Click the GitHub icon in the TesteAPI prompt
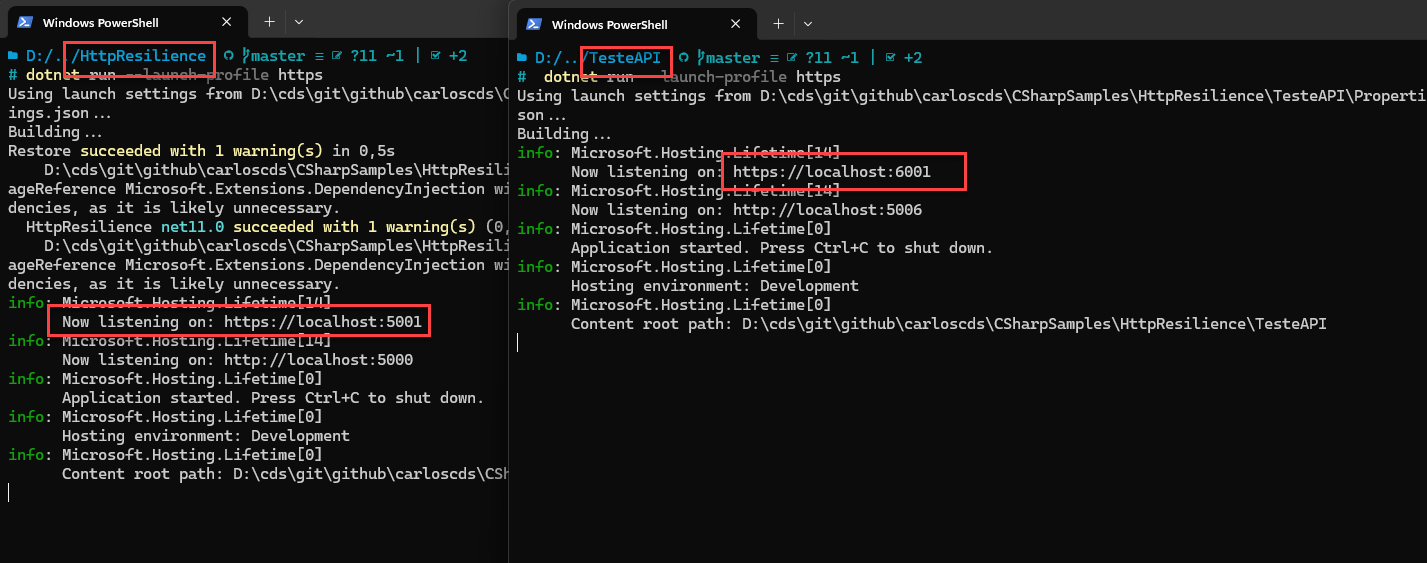Screen dimensions: 1427x563 pyautogui.click(x=684, y=58)
